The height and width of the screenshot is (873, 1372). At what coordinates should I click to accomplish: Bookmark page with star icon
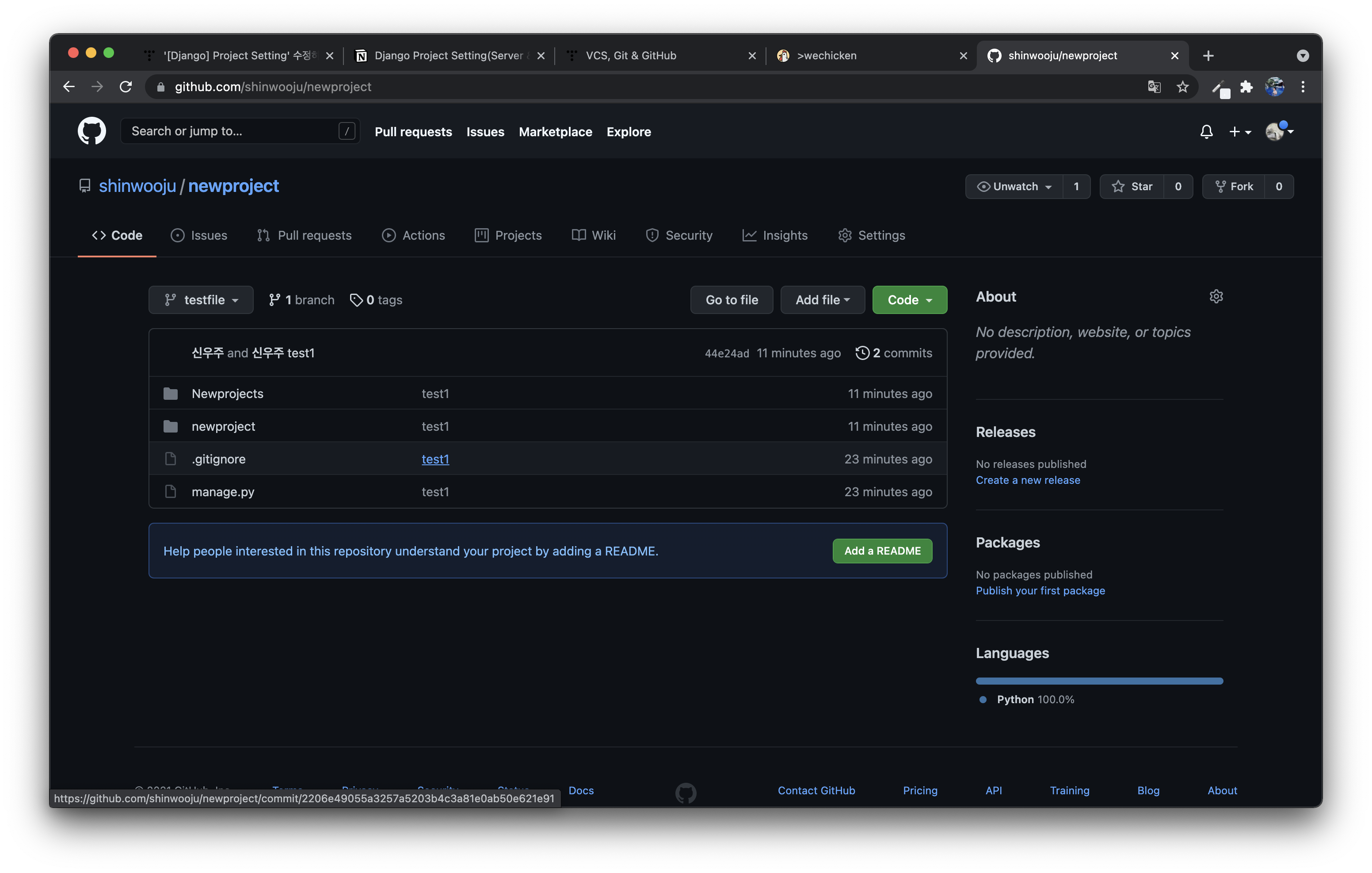[1182, 87]
